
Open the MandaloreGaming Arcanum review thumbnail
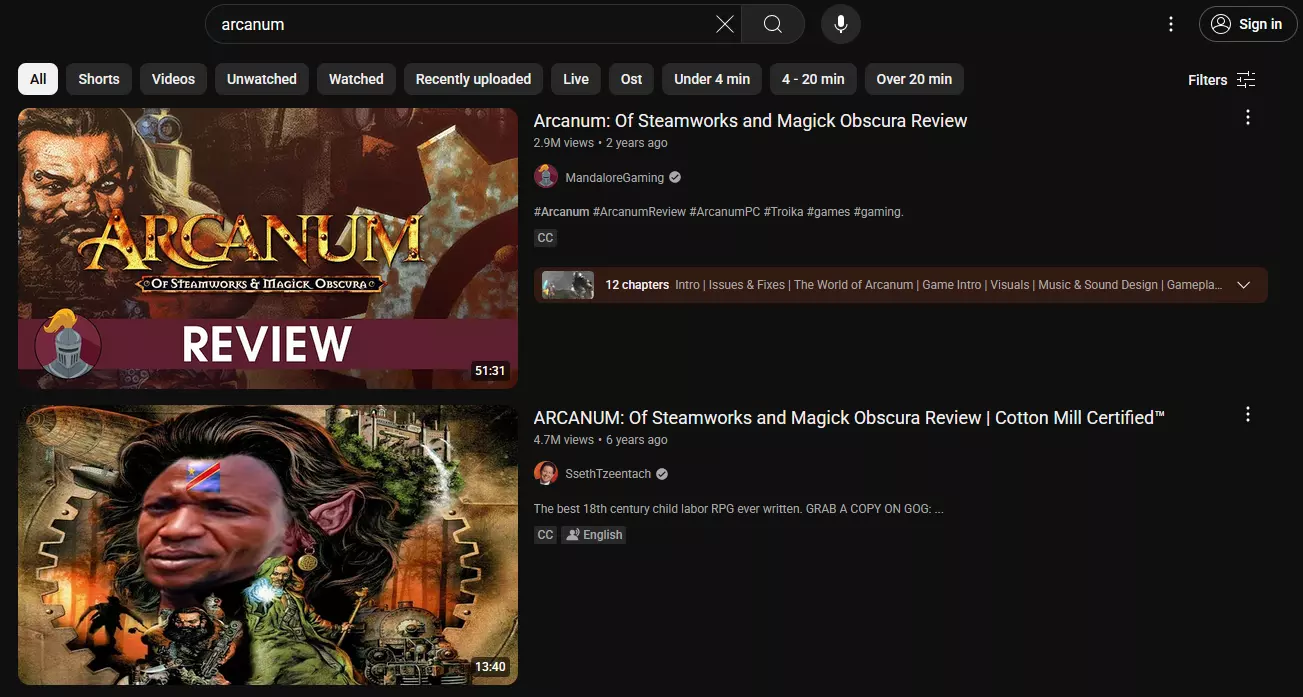(x=268, y=248)
